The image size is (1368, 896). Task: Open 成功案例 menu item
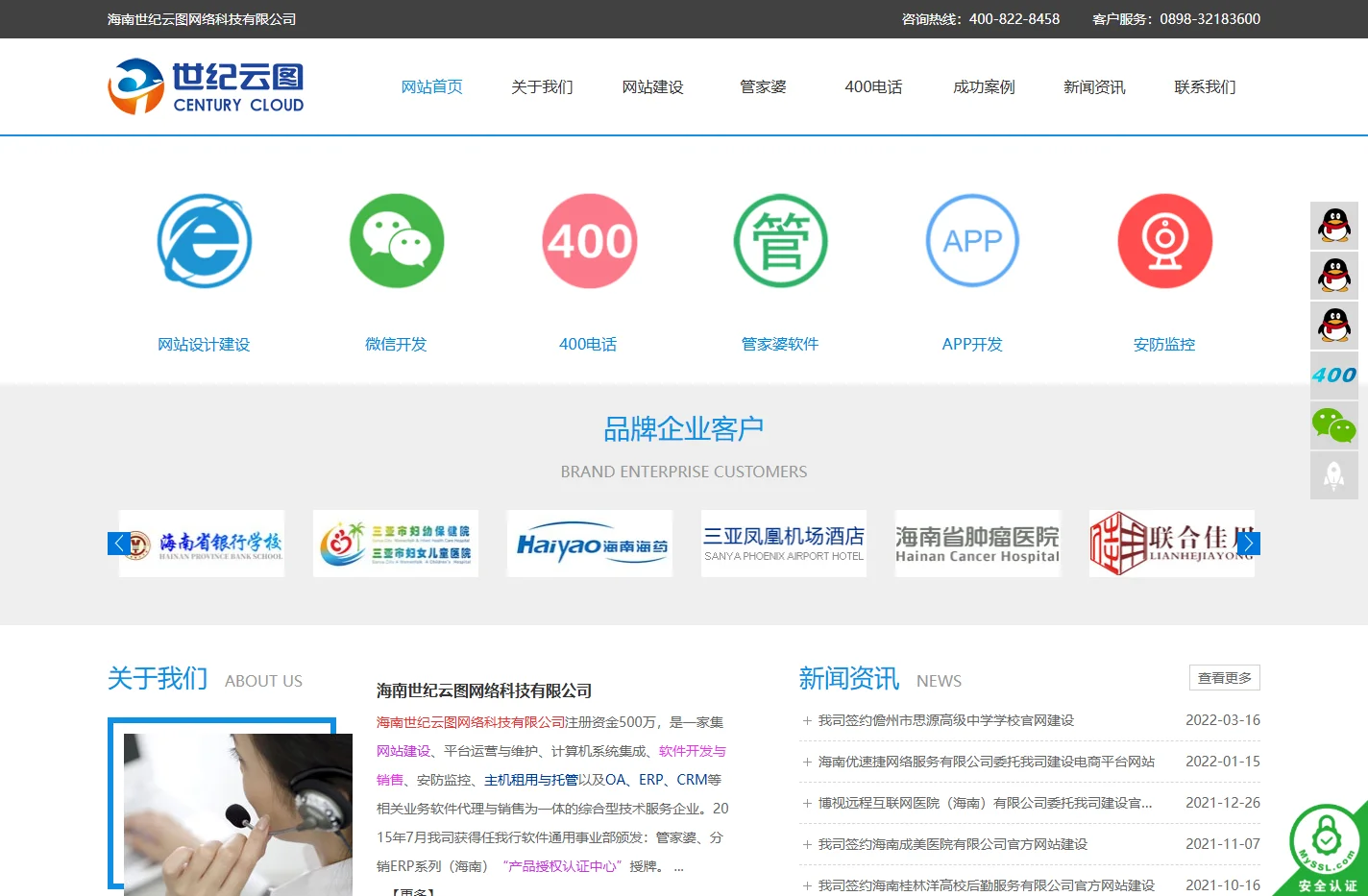click(x=985, y=87)
